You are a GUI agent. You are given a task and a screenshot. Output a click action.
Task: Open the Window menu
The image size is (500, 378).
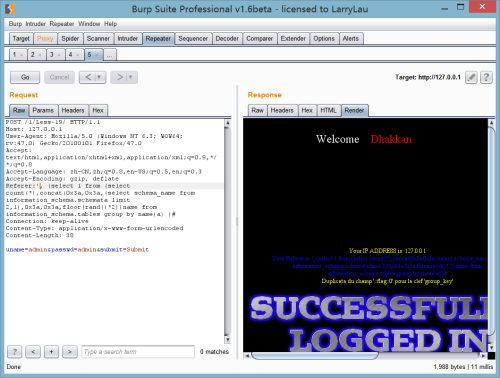(x=89, y=24)
